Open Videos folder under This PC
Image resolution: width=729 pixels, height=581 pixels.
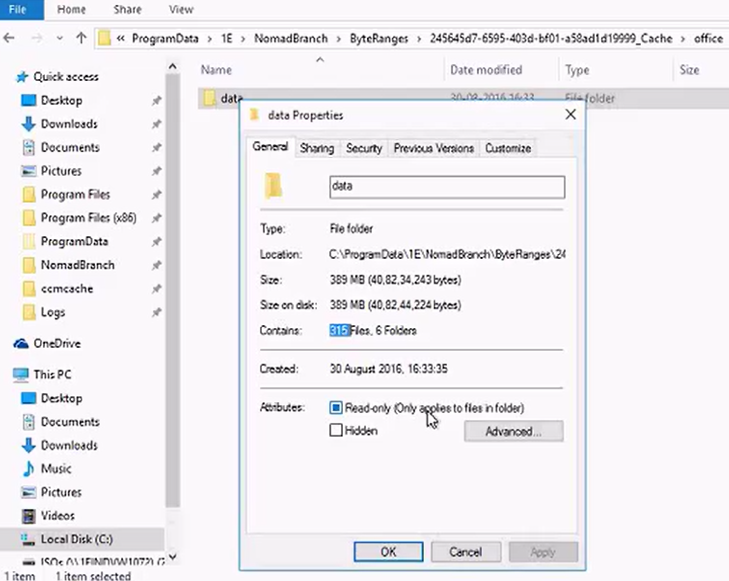(x=57, y=515)
